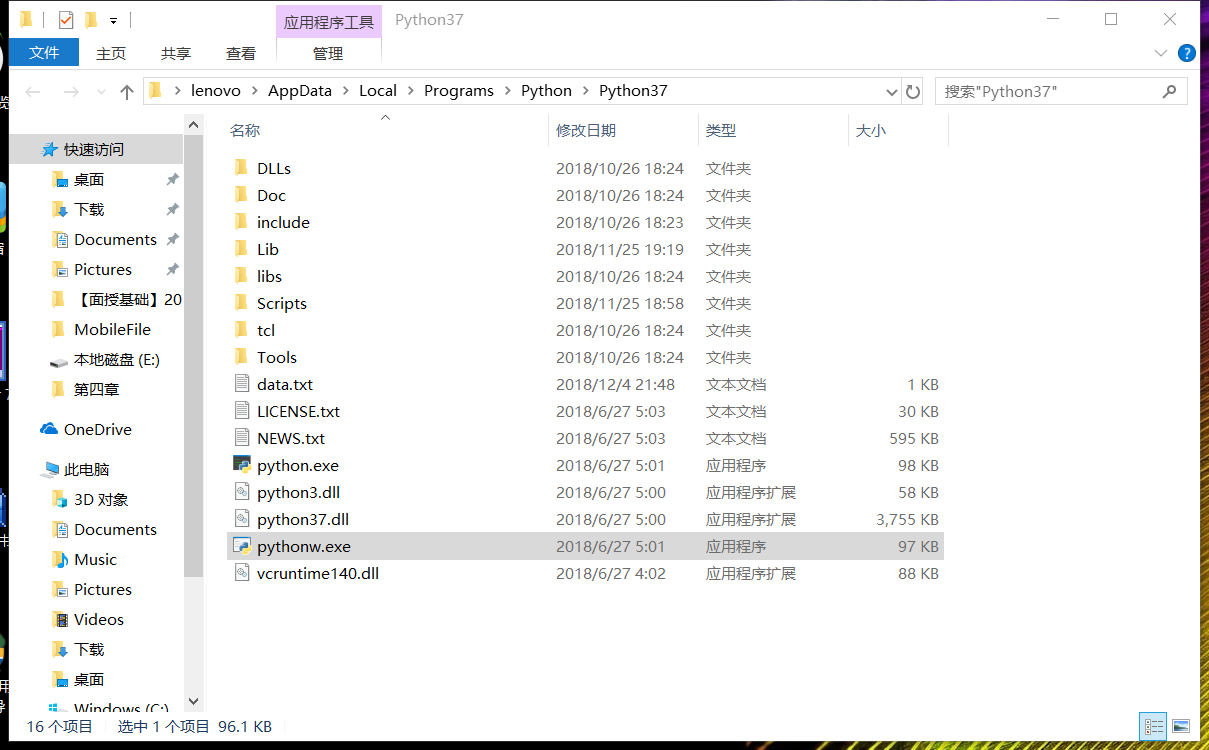This screenshot has width=1209, height=750.
Task: Click the navigation pane scrollbar up arrow
Action: (194, 123)
